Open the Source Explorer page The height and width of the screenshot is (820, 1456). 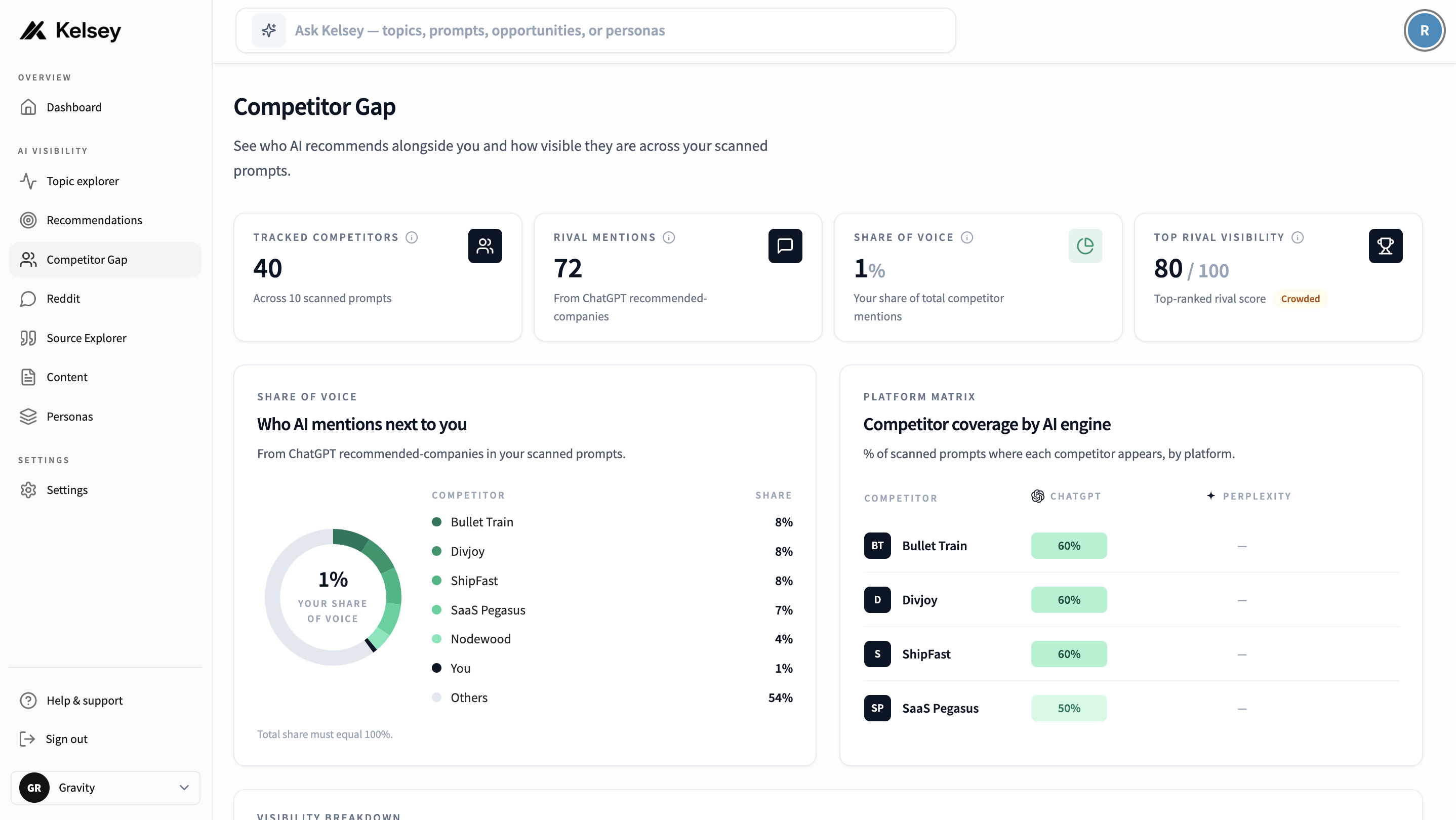point(105,338)
